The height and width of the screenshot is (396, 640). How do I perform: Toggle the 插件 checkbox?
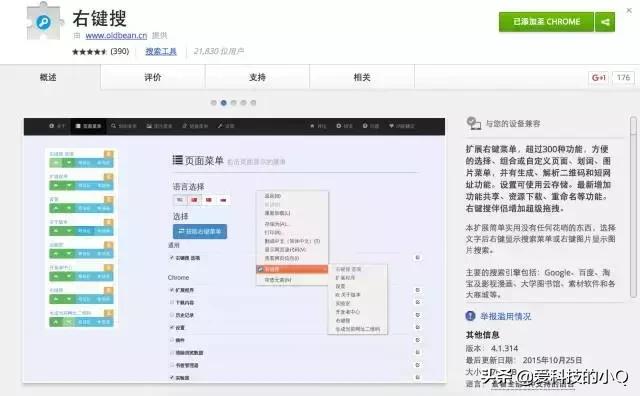[x=172, y=340]
